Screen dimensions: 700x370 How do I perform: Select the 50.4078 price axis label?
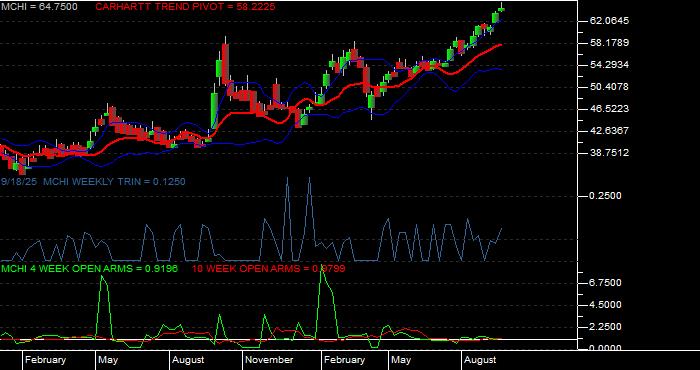(x=608, y=87)
